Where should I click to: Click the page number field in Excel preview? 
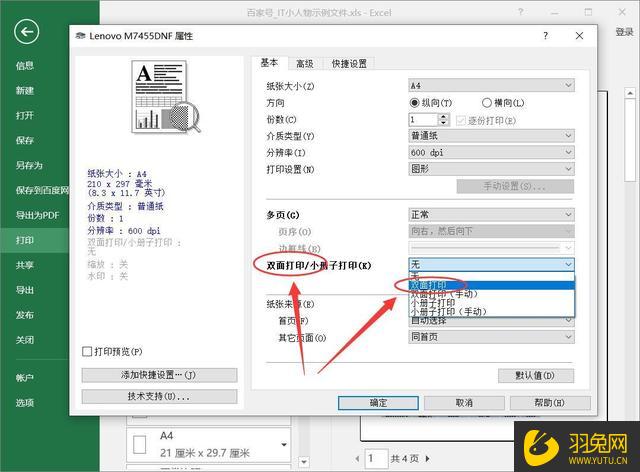tap(376, 459)
